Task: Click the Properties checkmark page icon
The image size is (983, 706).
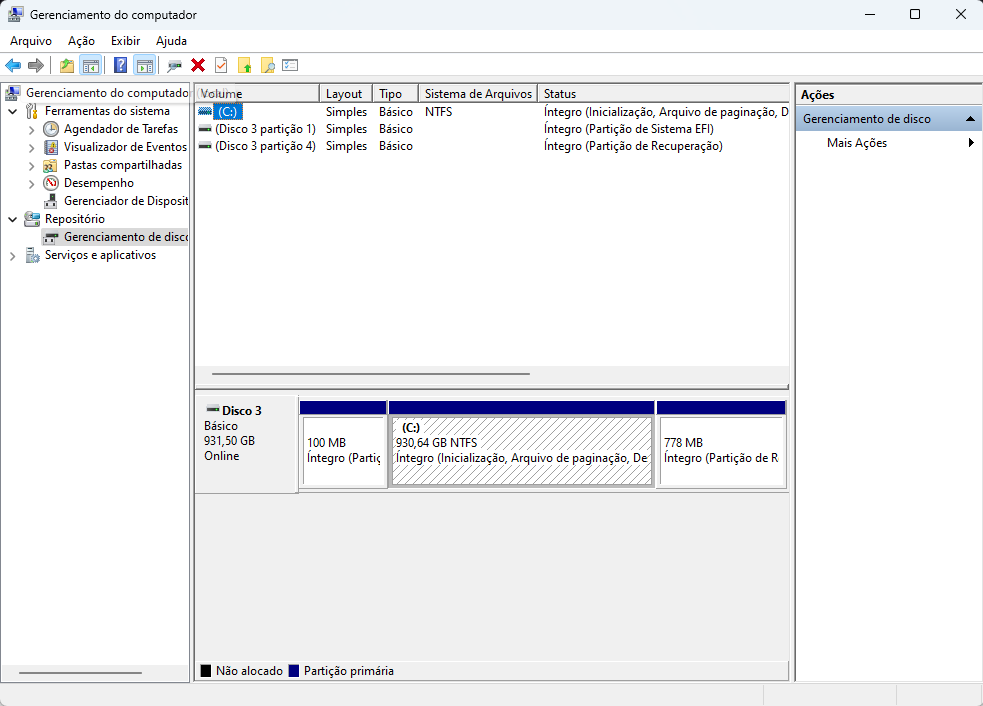Action: click(221, 65)
